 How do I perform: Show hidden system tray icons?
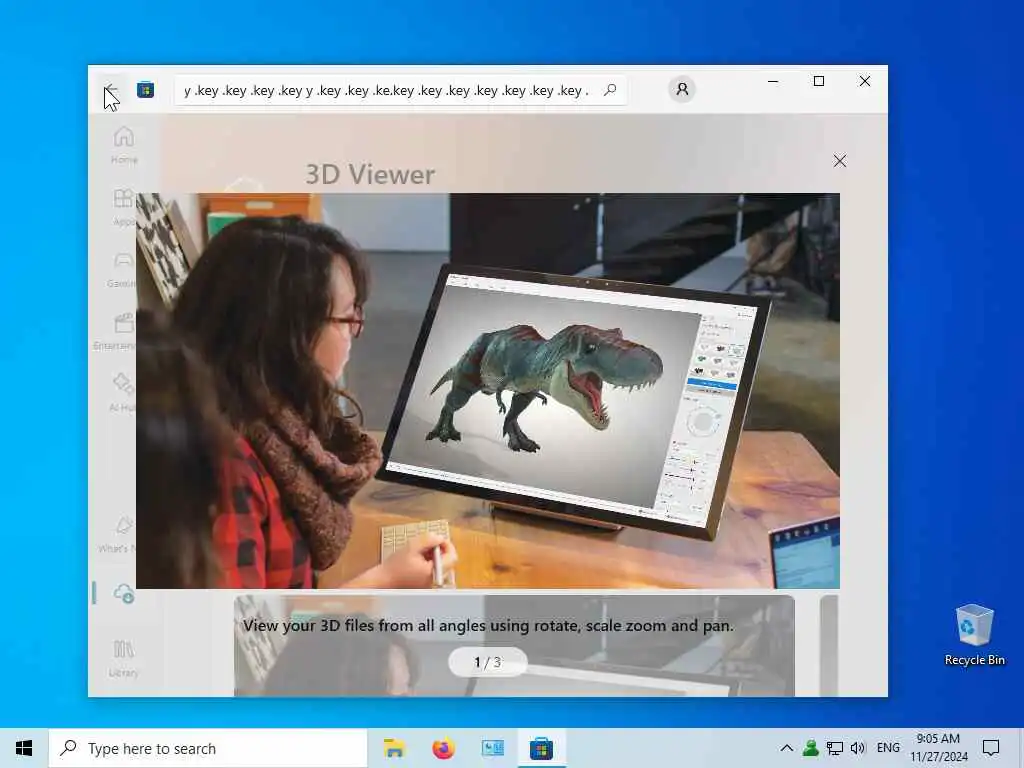(x=787, y=748)
